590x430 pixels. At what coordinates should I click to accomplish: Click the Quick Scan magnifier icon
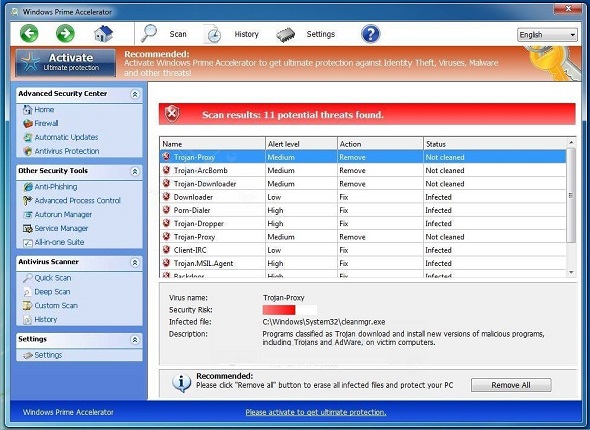(27, 278)
